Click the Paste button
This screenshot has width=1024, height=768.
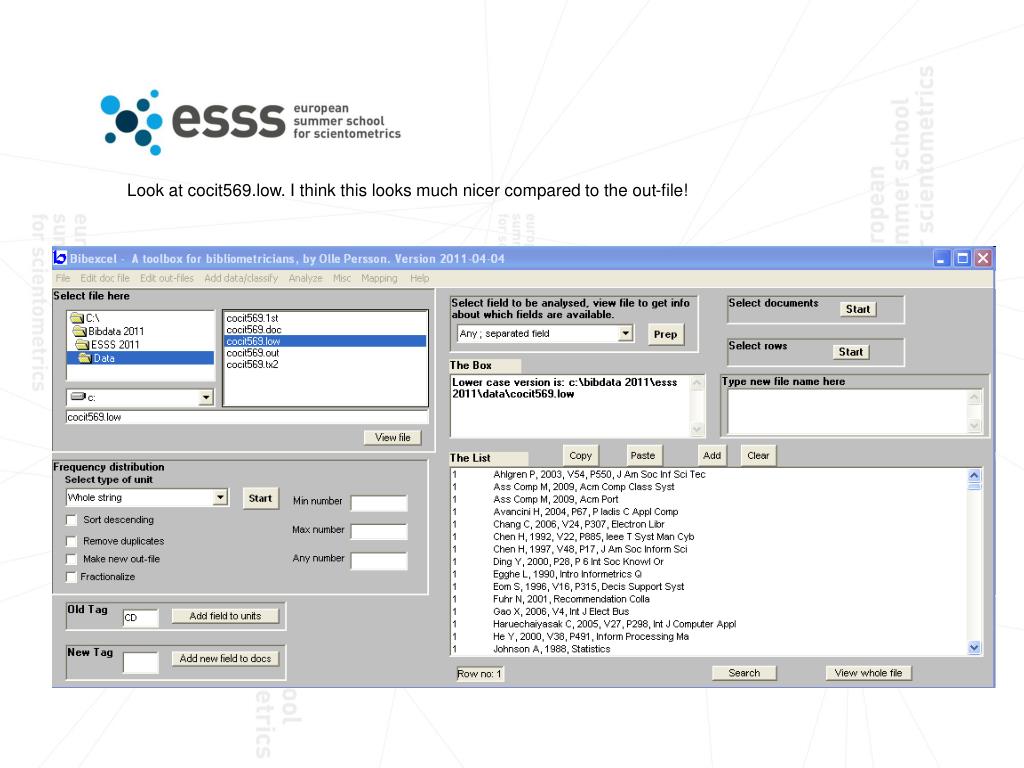coord(643,455)
